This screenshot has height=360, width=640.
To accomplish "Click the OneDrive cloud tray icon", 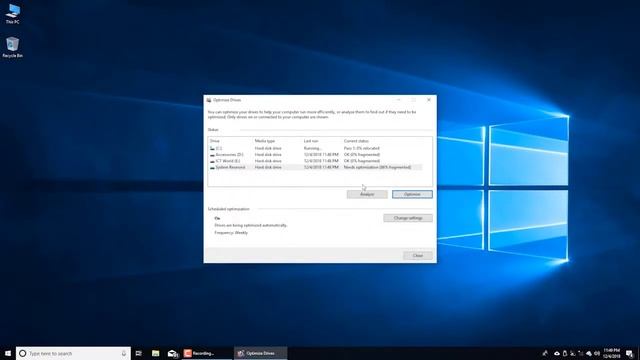I will (557, 353).
